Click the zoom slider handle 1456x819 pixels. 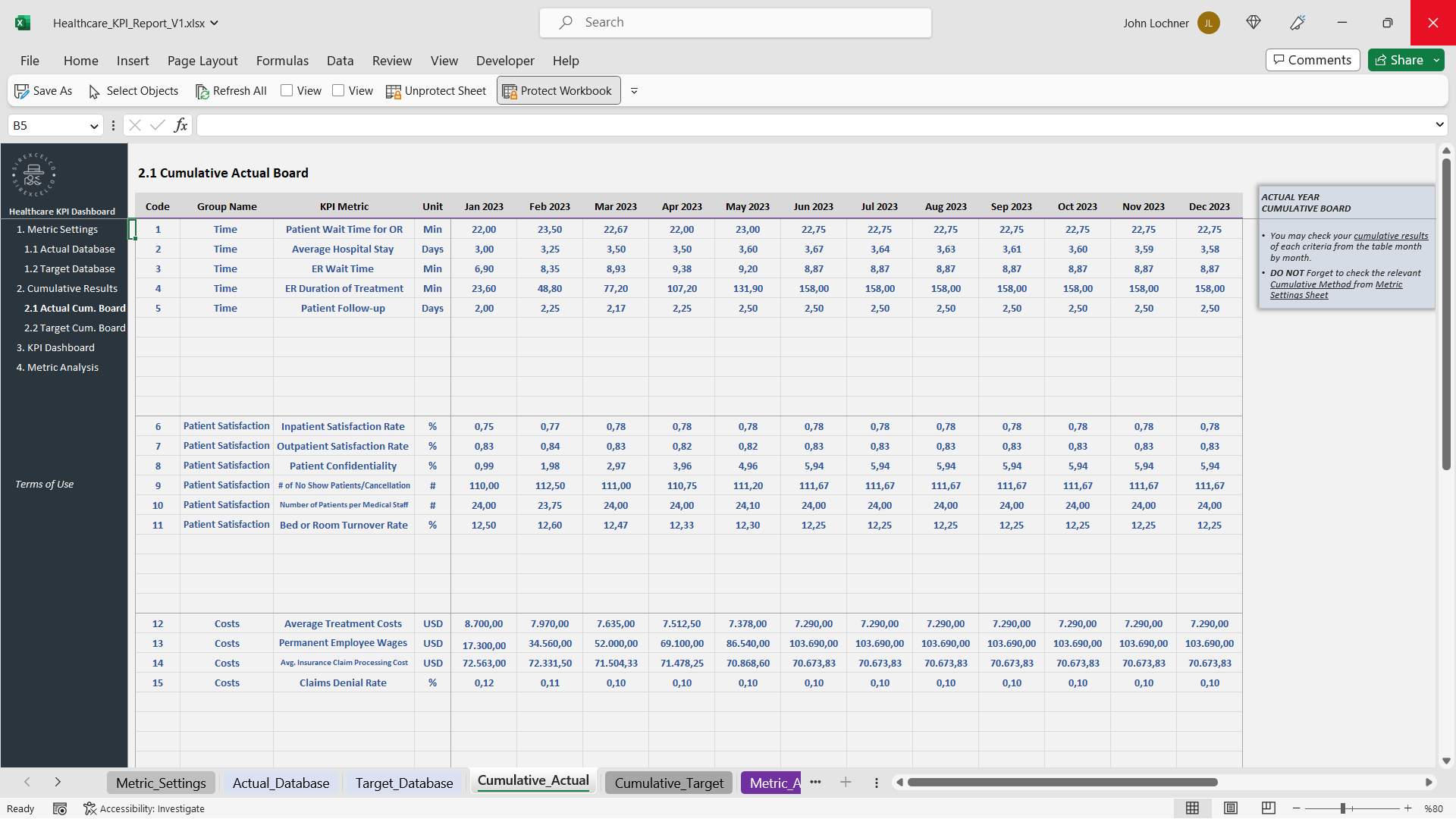pos(1342,808)
